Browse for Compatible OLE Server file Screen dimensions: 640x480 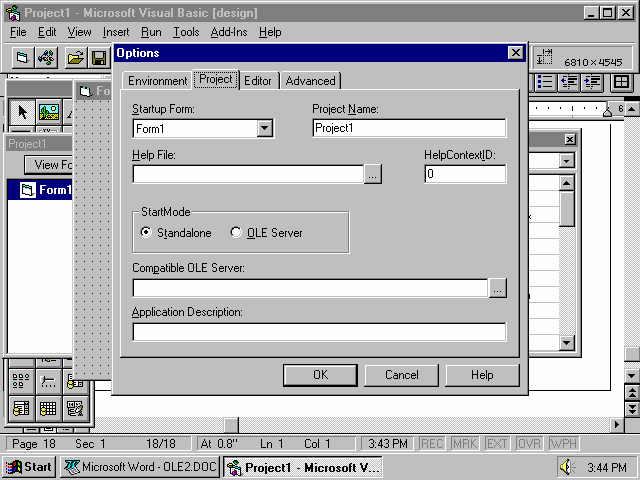pos(498,288)
